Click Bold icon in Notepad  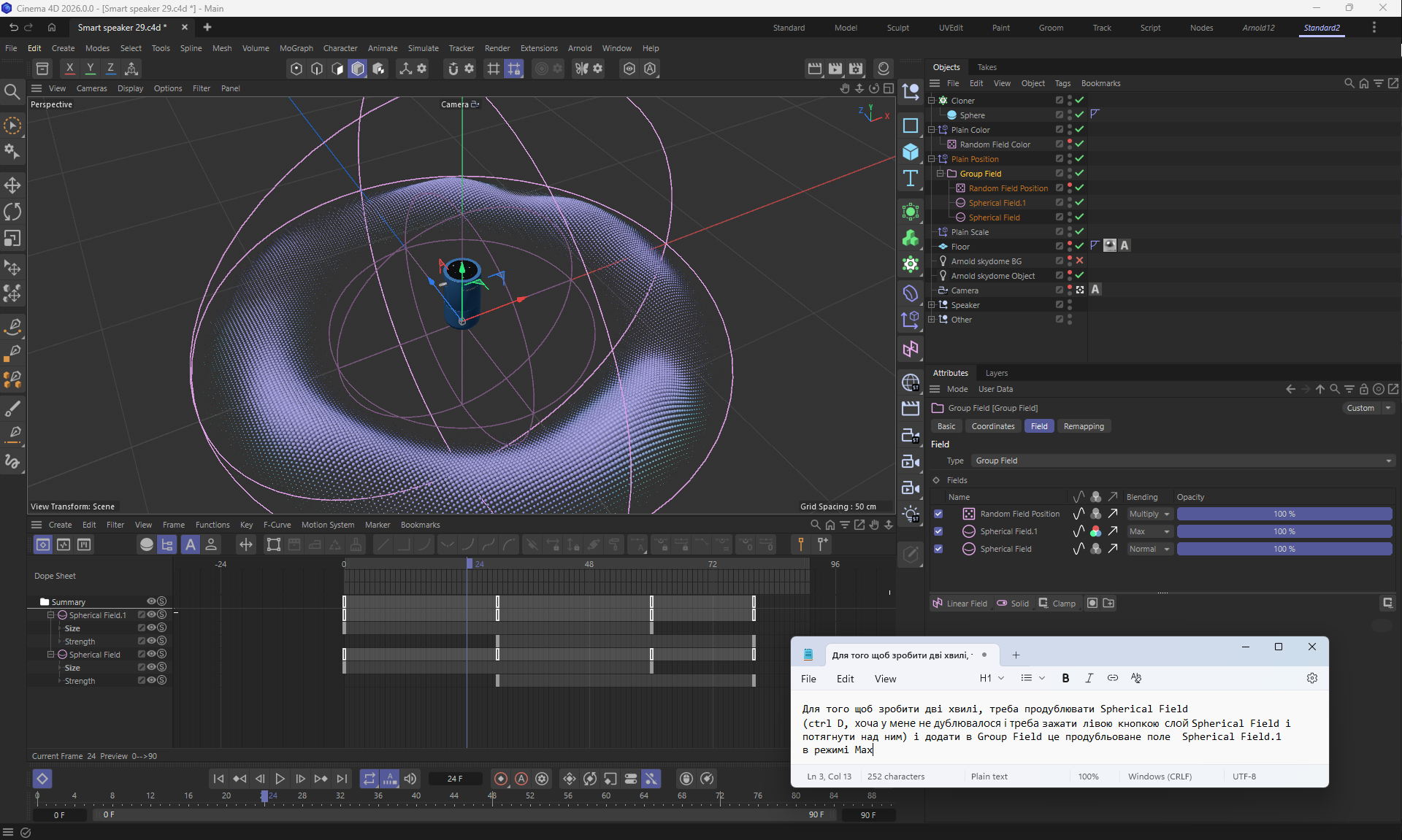click(1065, 678)
